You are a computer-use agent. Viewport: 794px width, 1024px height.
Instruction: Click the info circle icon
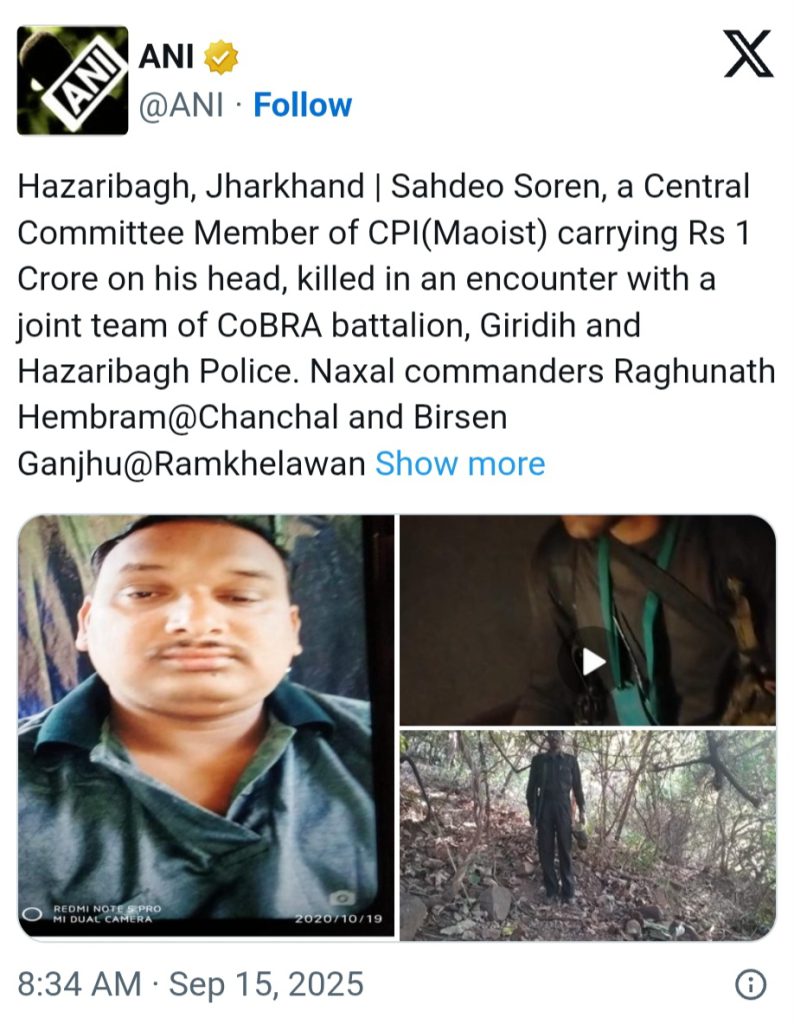pos(750,984)
